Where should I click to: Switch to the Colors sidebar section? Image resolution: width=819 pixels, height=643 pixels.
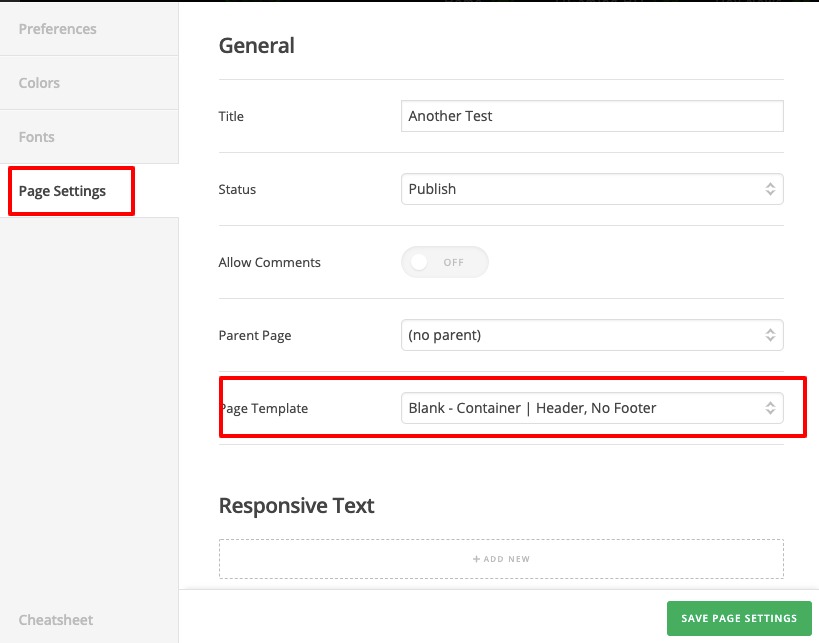point(39,83)
